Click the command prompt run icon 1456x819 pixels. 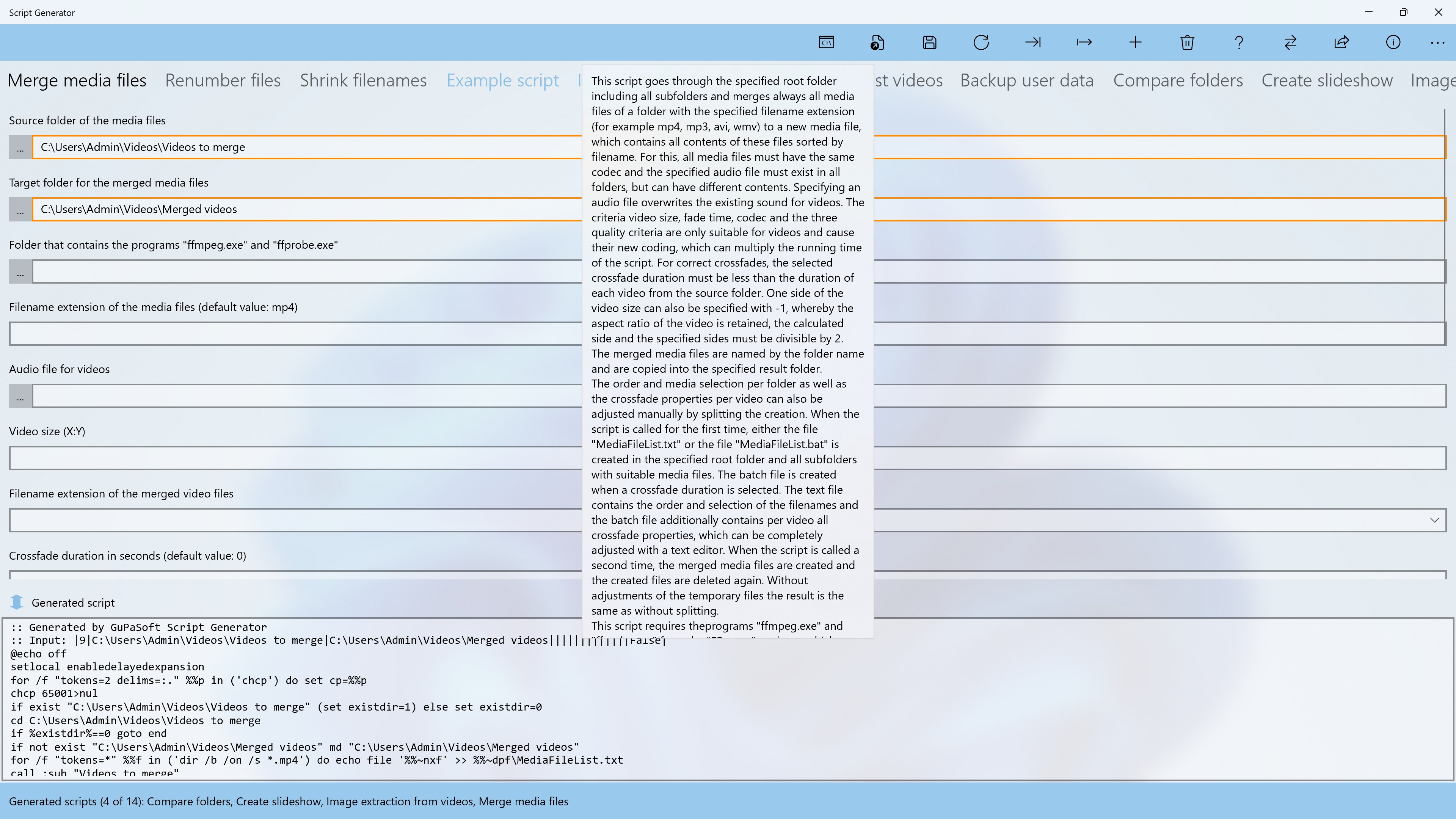click(826, 42)
